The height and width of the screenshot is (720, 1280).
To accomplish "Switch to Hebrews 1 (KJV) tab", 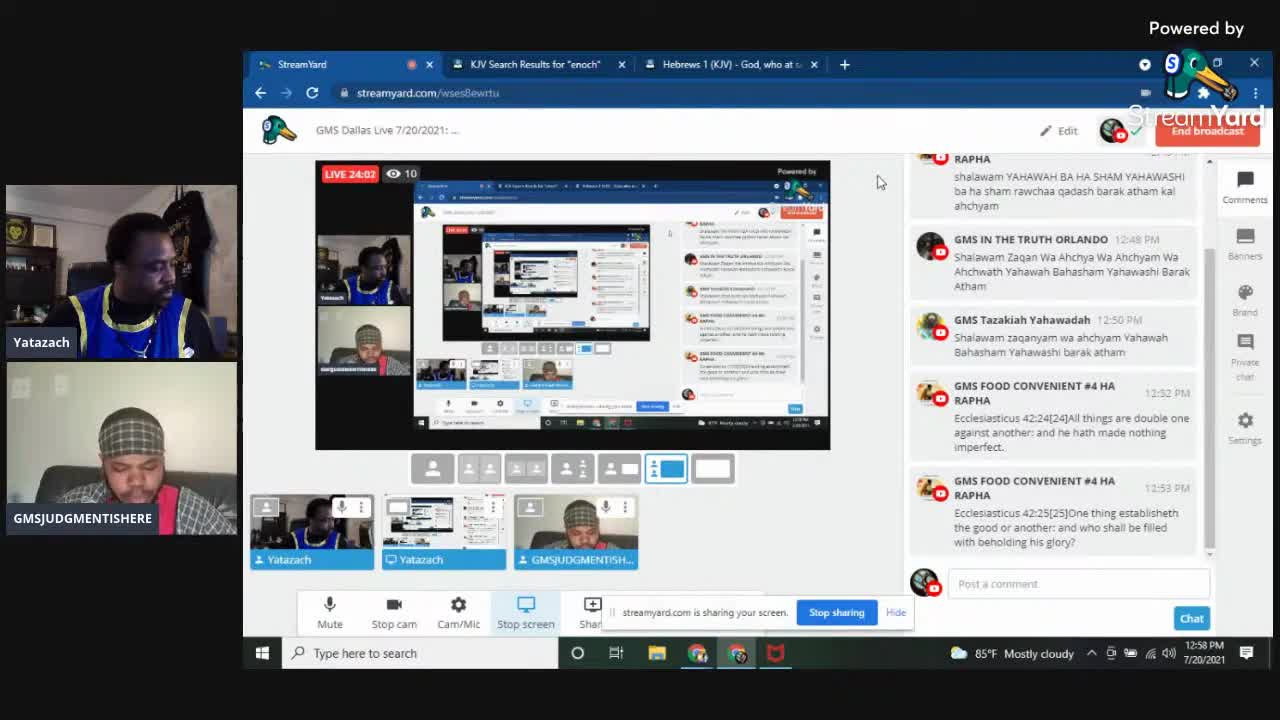I will pos(733,64).
